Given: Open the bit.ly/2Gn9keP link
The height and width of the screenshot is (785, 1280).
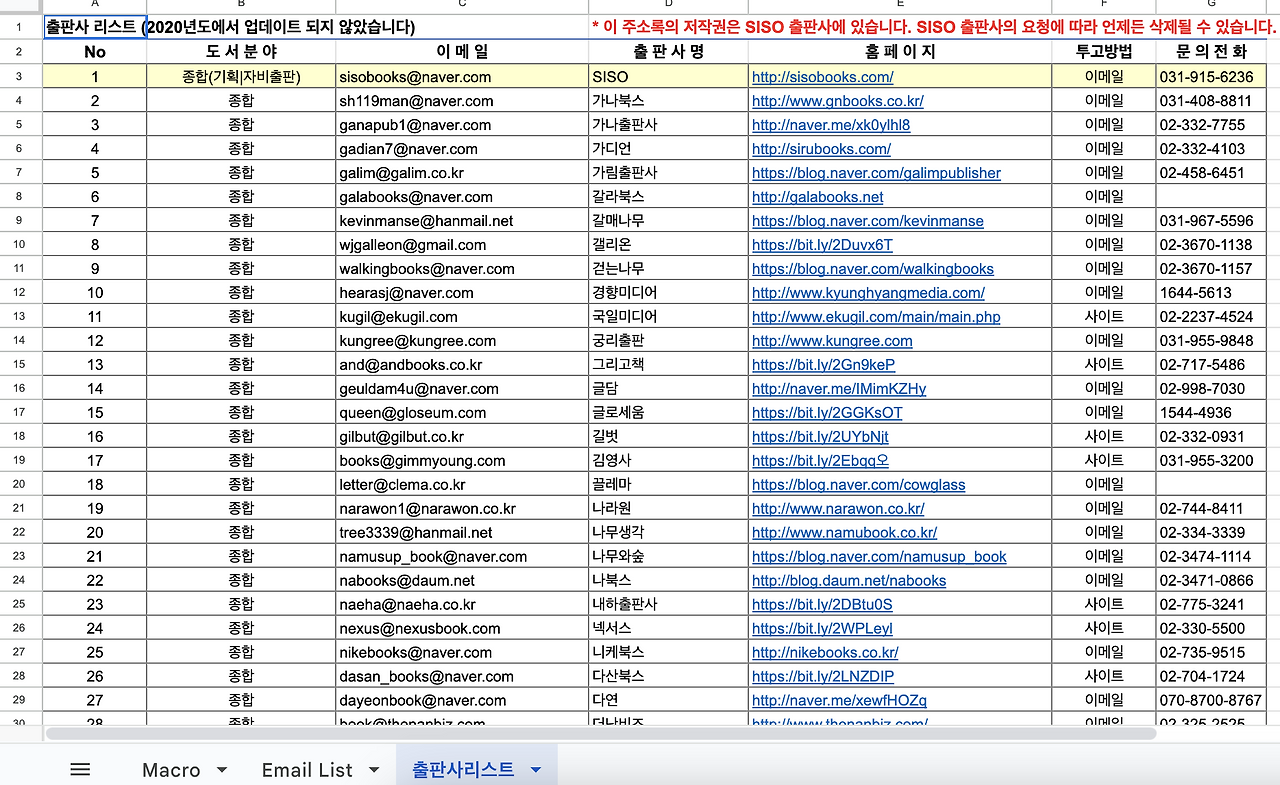Looking at the screenshot, I should coord(823,365).
